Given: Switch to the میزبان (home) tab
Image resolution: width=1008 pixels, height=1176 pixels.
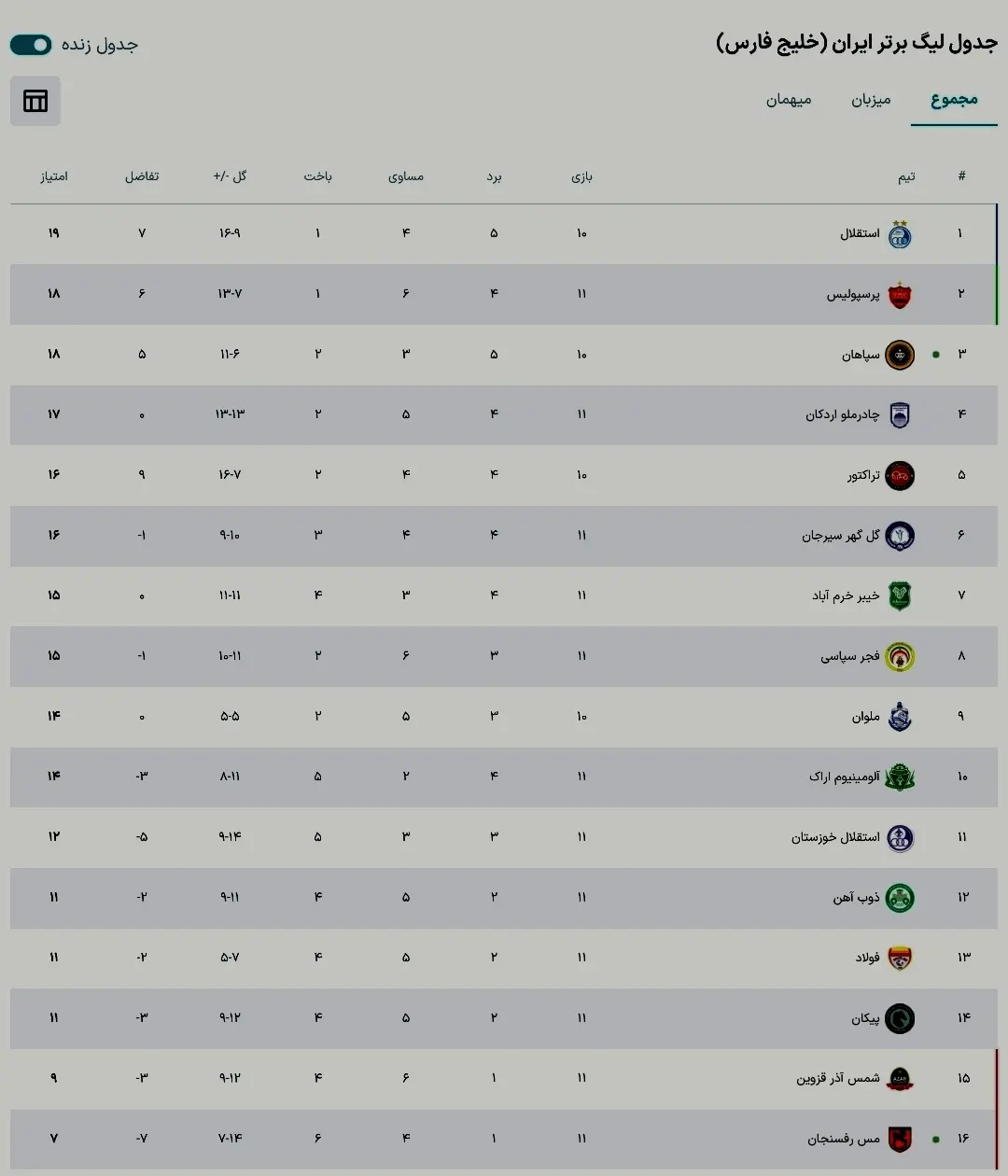Looking at the screenshot, I should pos(870,100).
